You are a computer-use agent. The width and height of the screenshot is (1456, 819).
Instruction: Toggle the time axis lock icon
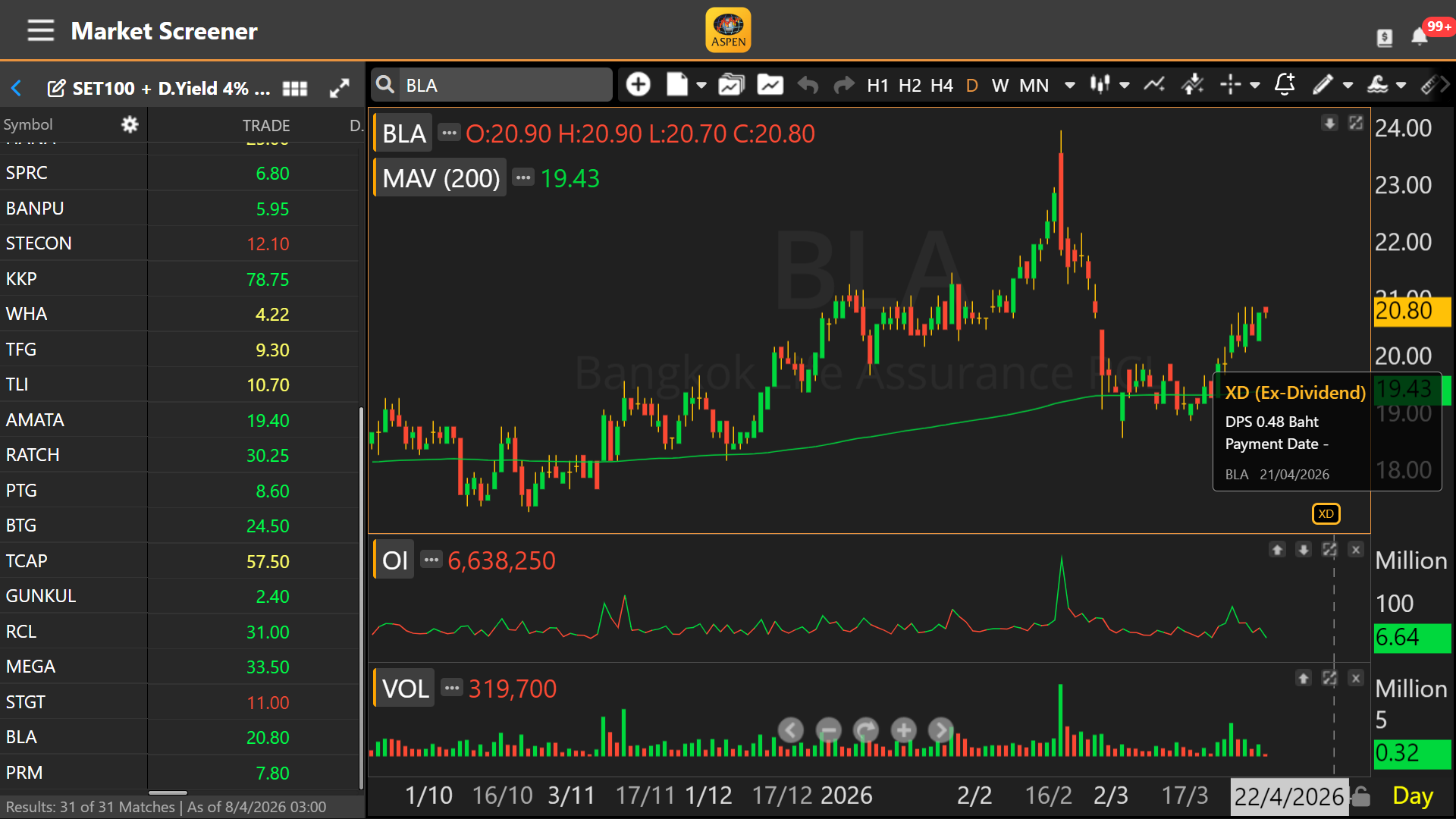click(1362, 796)
